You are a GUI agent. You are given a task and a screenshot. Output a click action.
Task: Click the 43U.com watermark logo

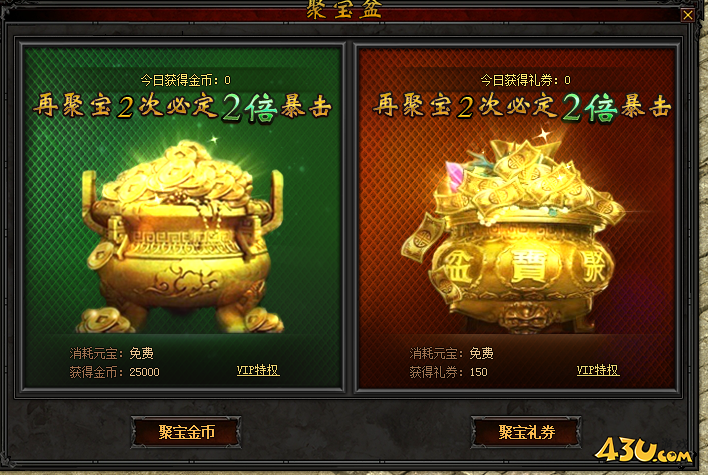pos(643,449)
